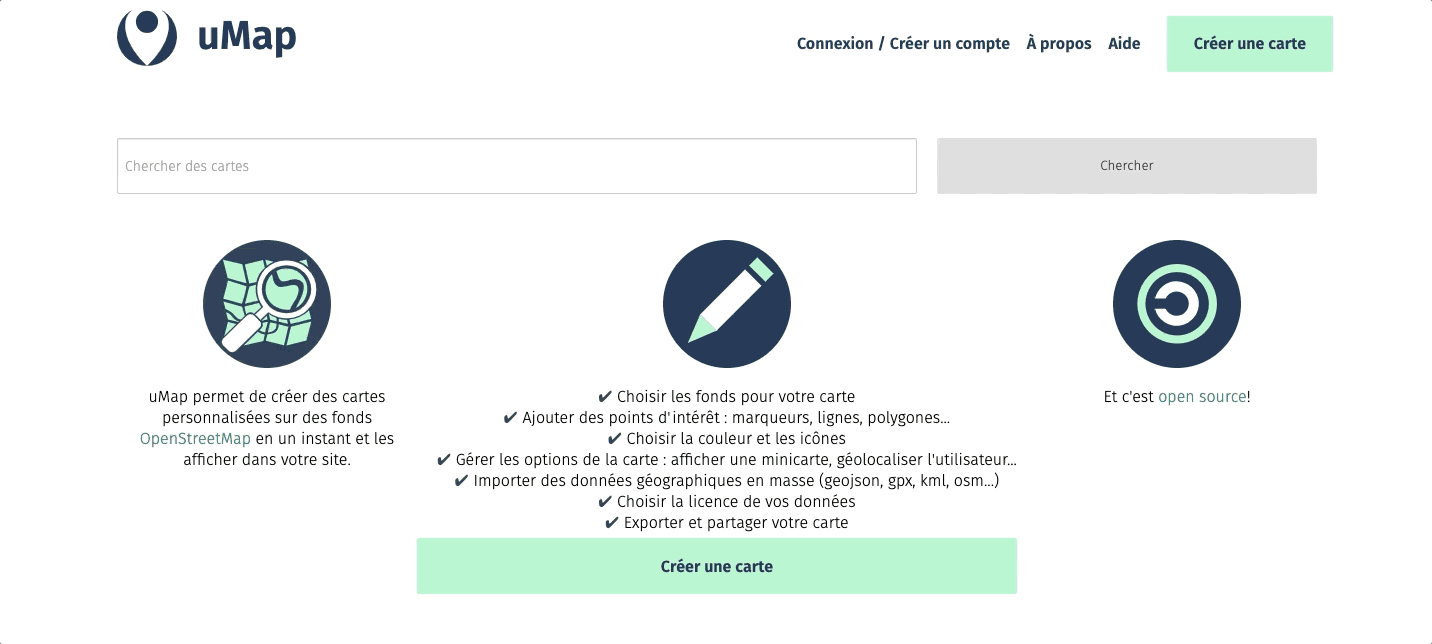Focus the Chercher des cartes search field
The image size is (1432, 644).
tap(516, 166)
